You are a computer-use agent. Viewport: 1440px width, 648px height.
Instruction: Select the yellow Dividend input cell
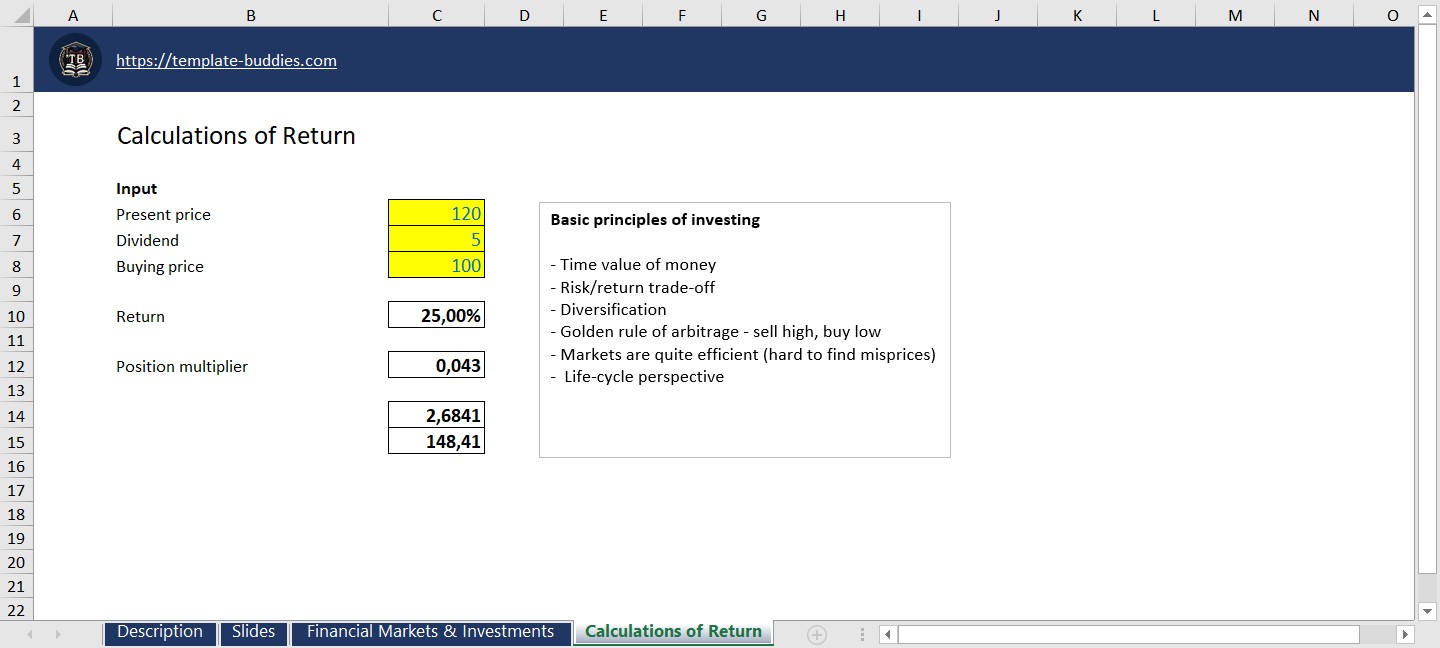pyautogui.click(x=436, y=239)
